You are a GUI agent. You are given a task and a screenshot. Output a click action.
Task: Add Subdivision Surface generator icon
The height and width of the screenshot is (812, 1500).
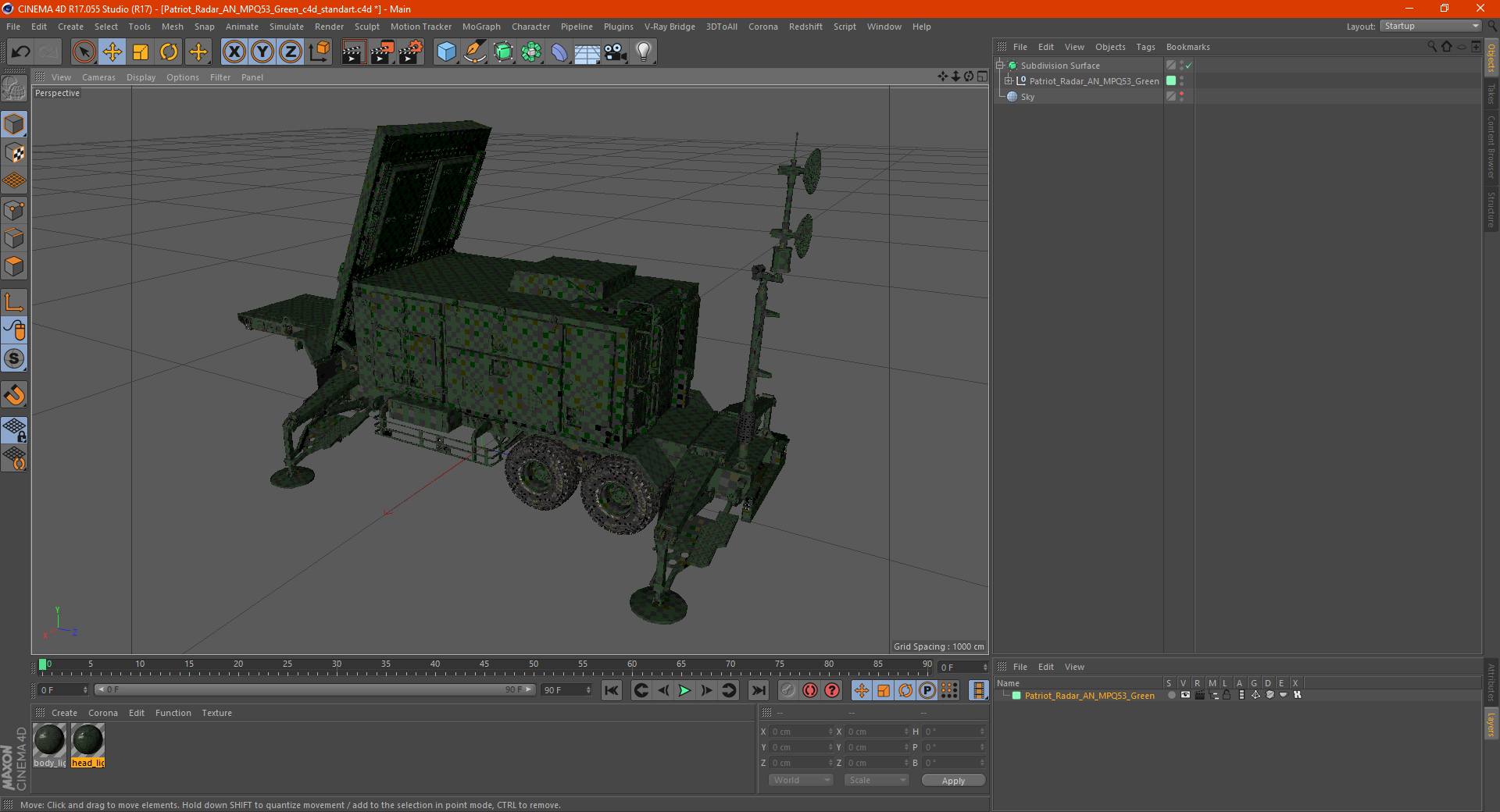(x=503, y=52)
